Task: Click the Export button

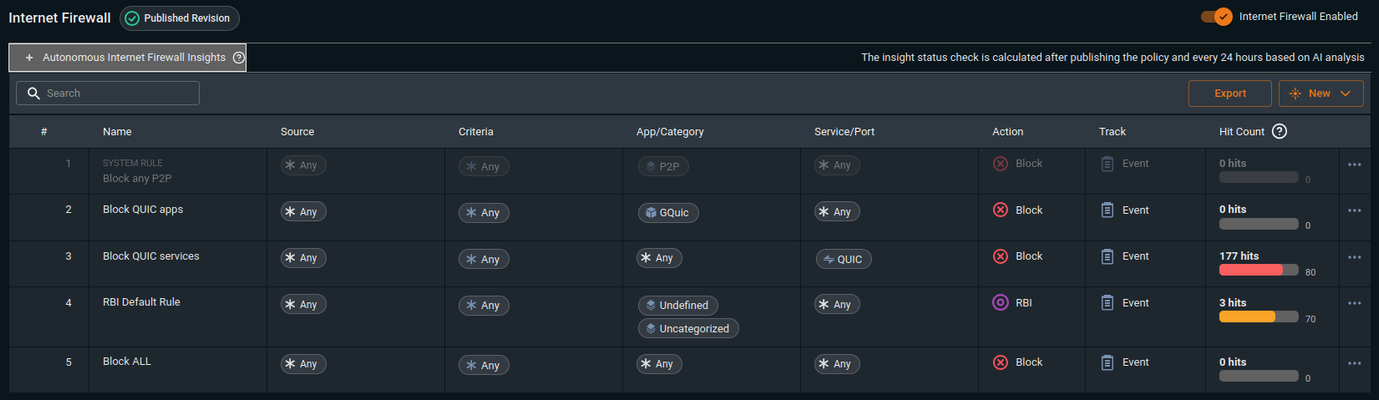Action: click(x=1230, y=93)
